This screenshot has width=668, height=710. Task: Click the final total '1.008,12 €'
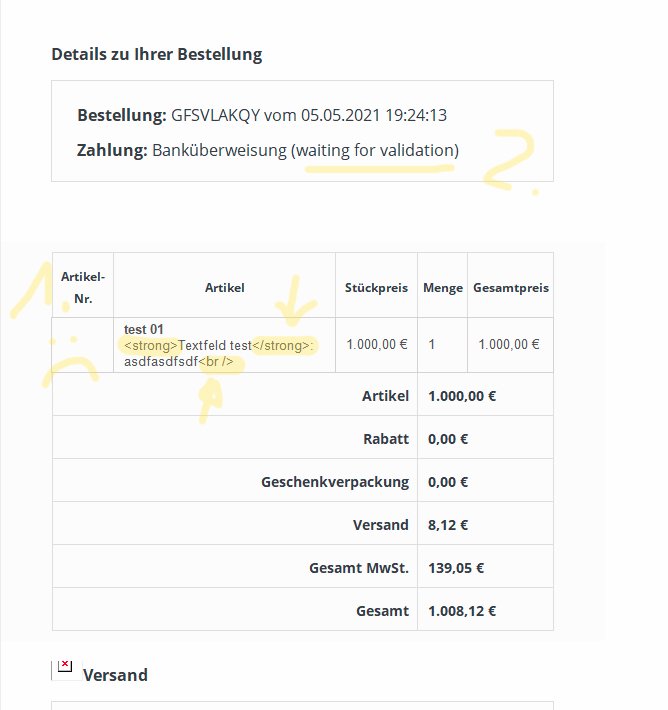pyautogui.click(x=462, y=611)
